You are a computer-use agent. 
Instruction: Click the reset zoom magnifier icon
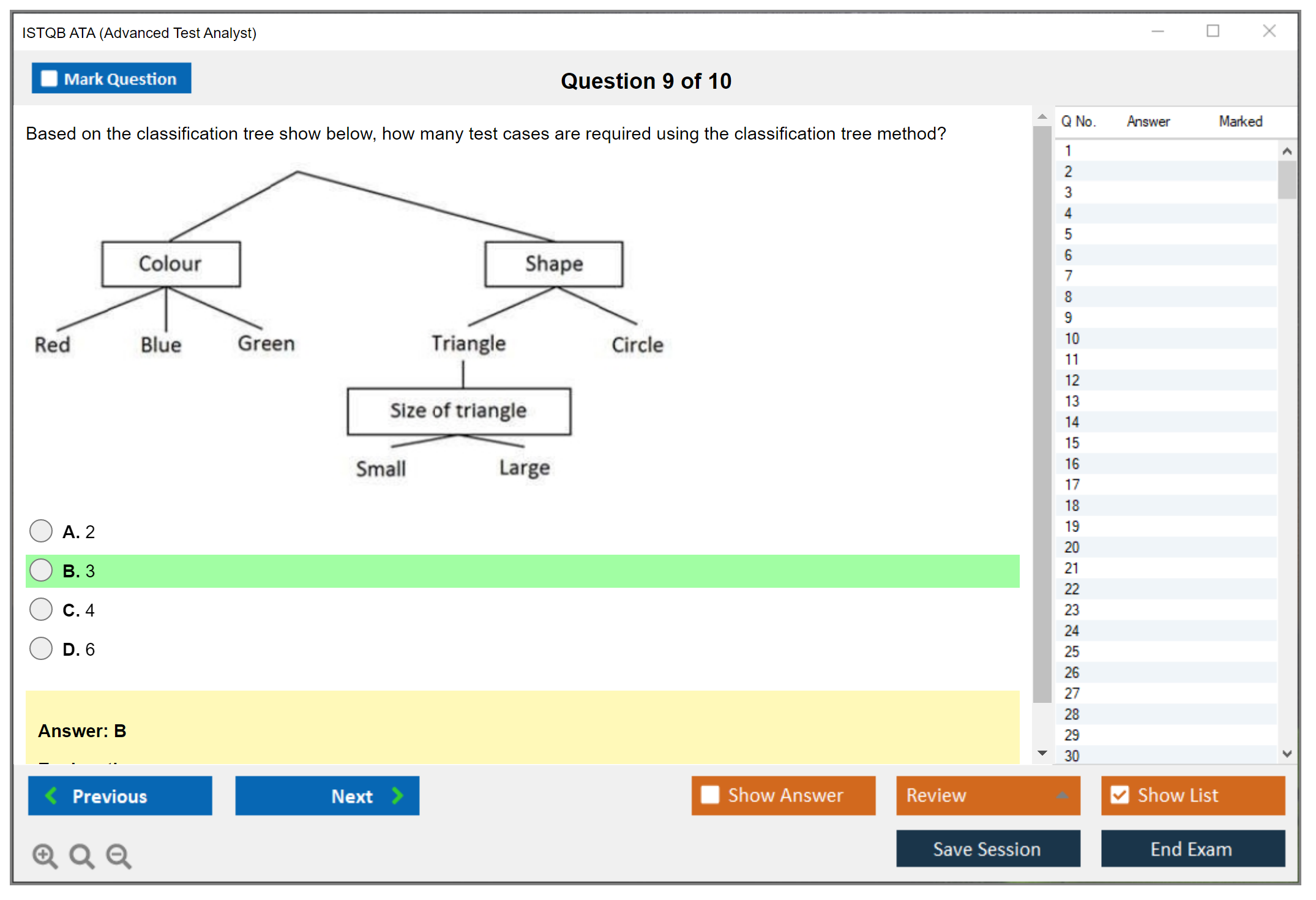[81, 855]
